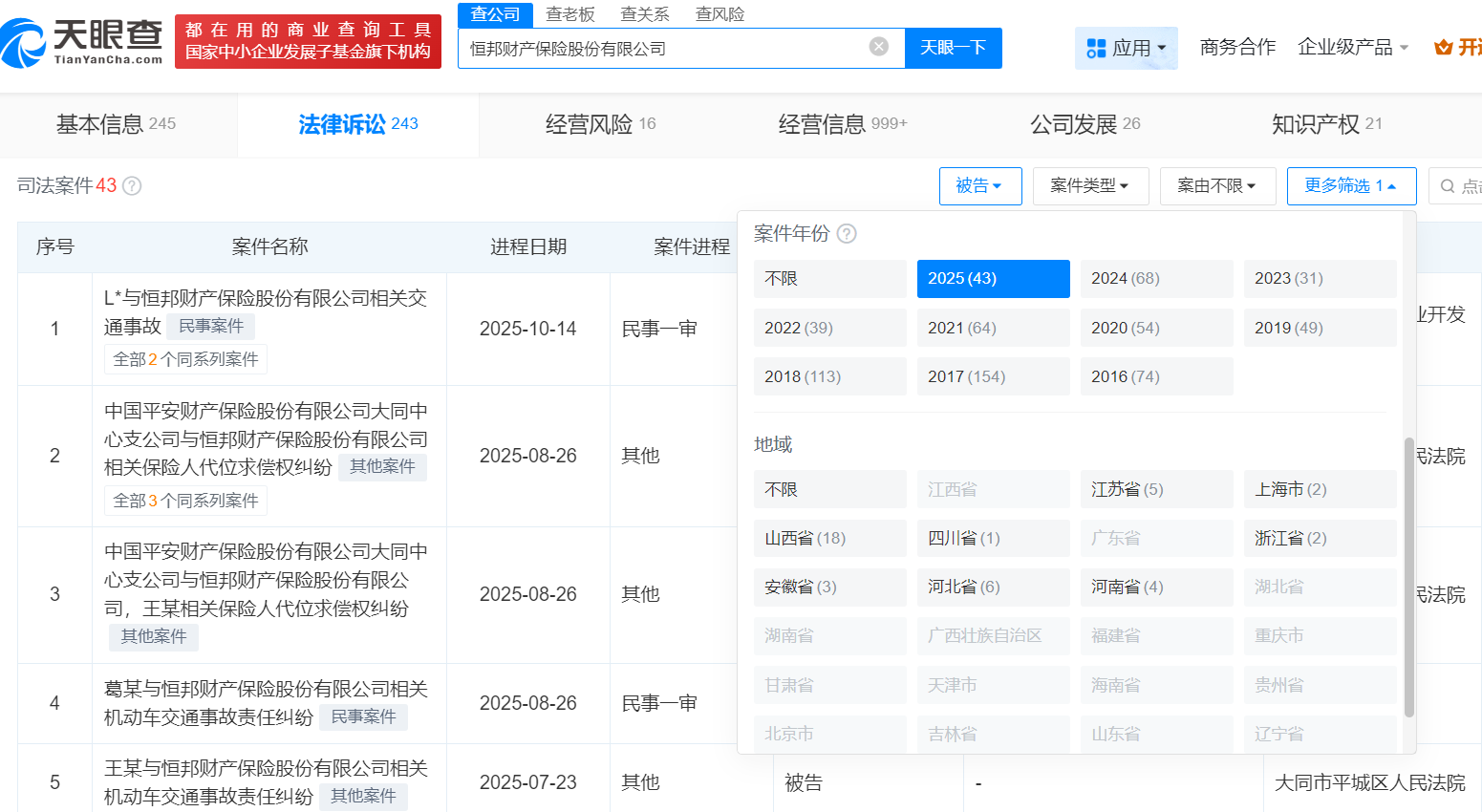Open the 案由不限 dropdown
1482x812 pixels.
tap(1217, 186)
